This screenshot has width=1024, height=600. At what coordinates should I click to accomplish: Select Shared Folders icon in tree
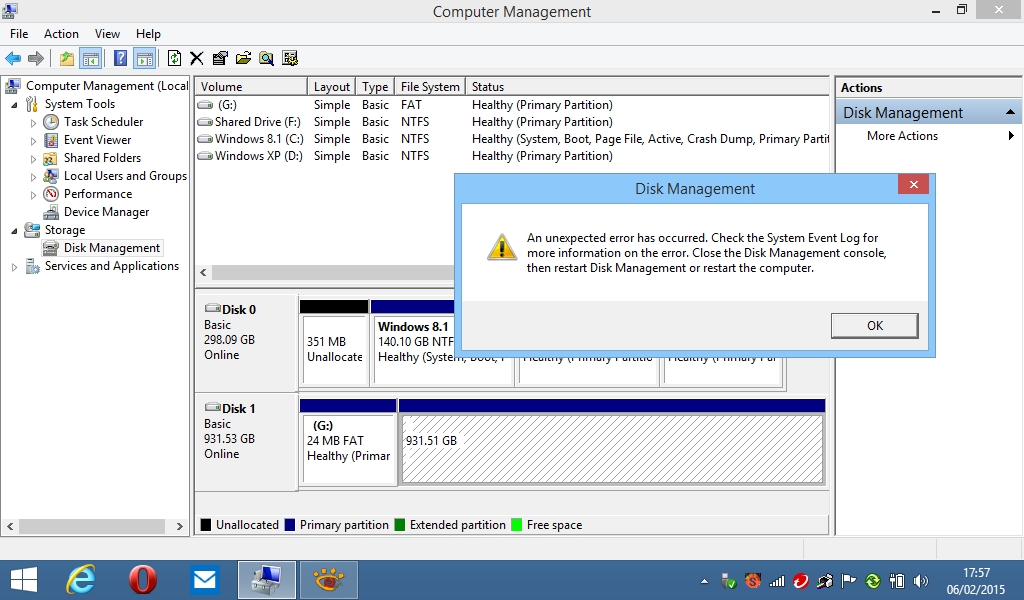(51, 158)
